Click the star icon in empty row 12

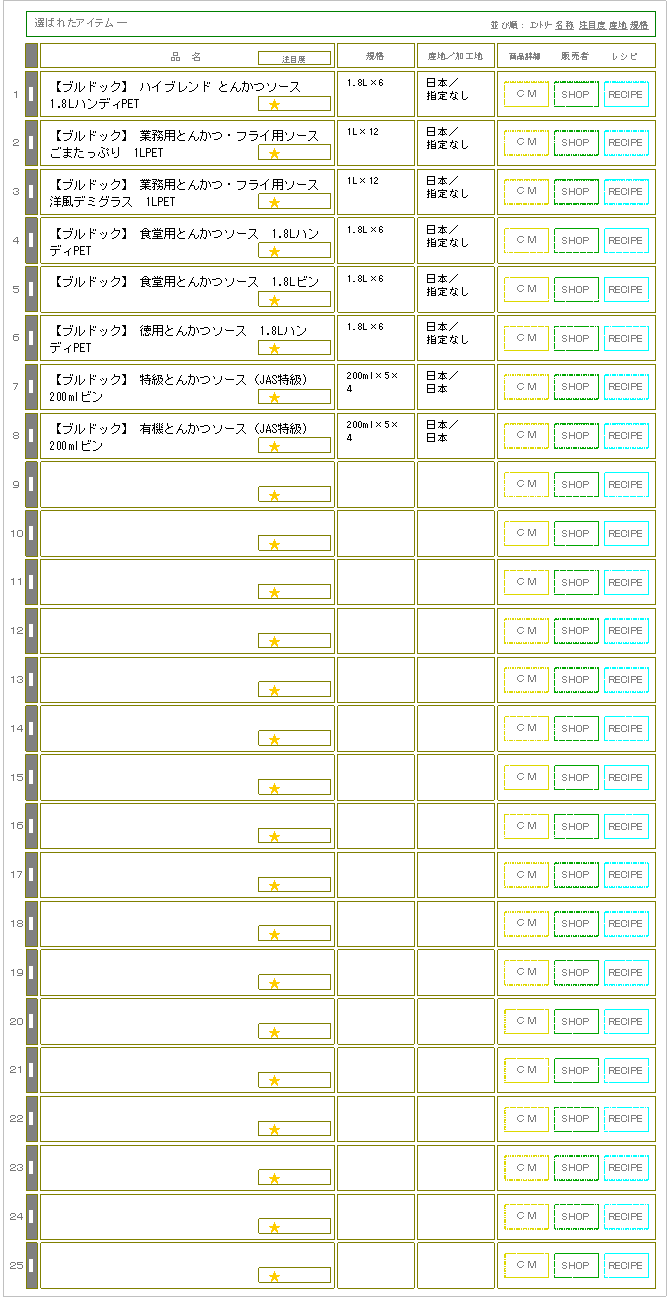click(x=274, y=642)
